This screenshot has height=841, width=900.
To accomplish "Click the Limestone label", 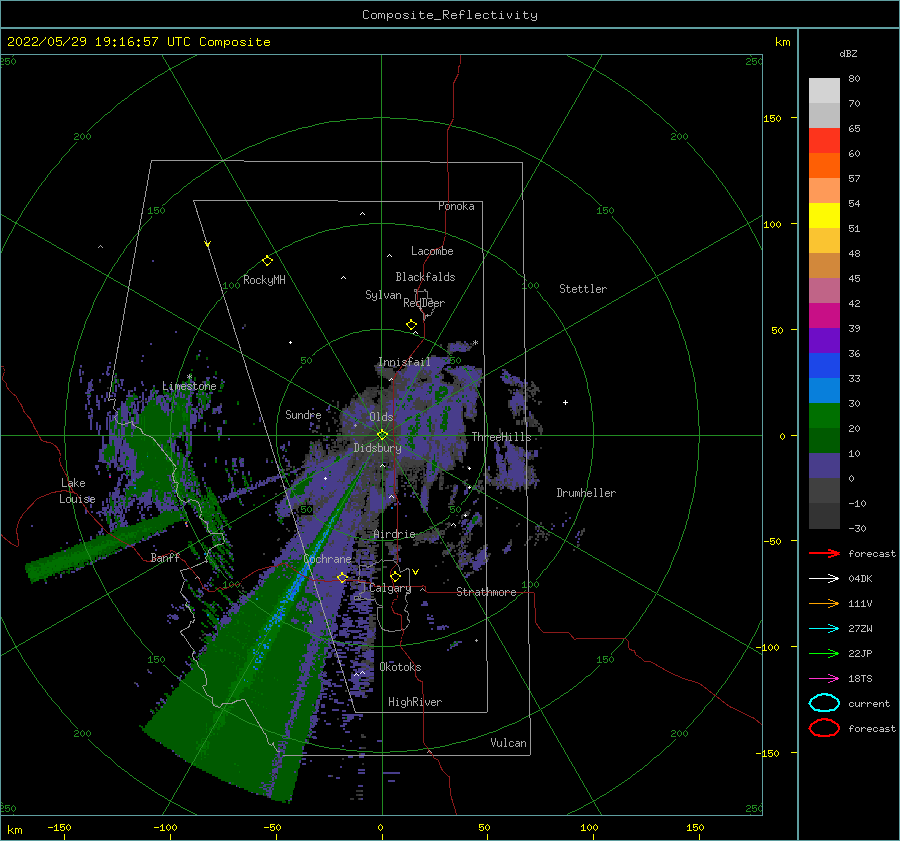I will [189, 386].
